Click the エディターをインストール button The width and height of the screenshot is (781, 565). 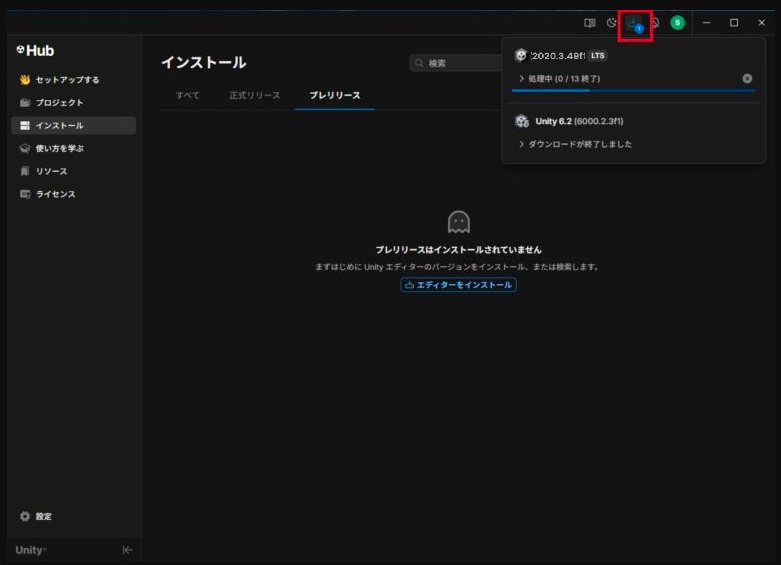pos(458,285)
